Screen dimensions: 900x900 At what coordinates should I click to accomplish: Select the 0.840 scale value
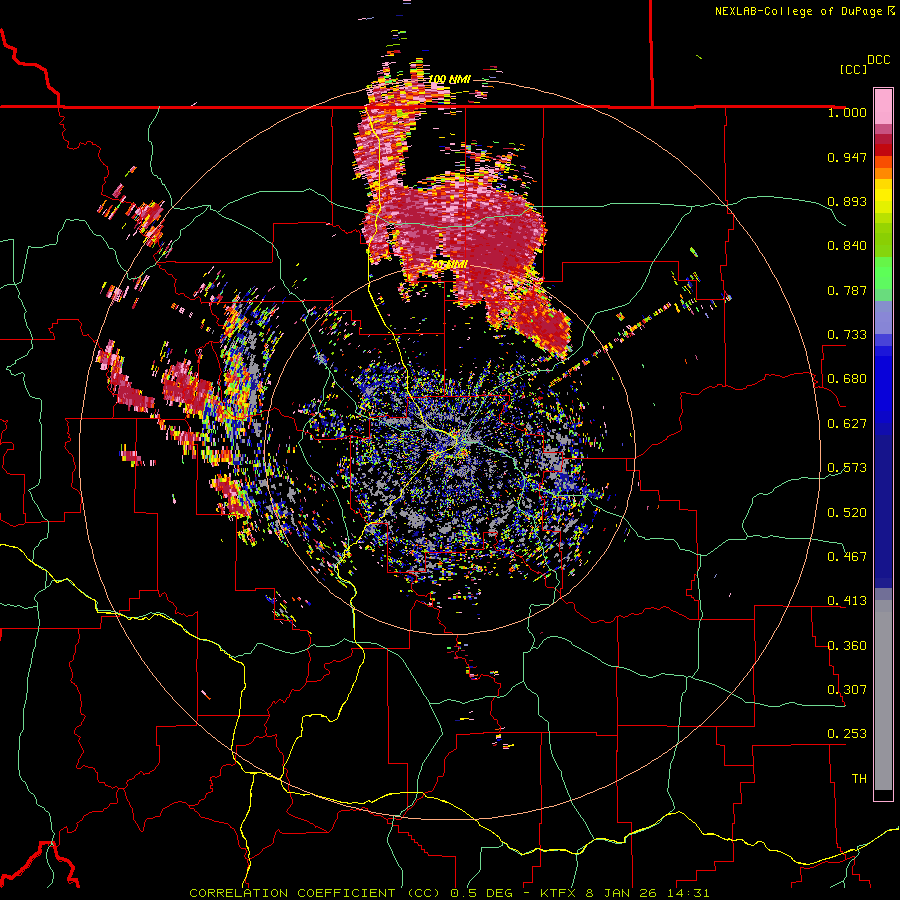847,246
